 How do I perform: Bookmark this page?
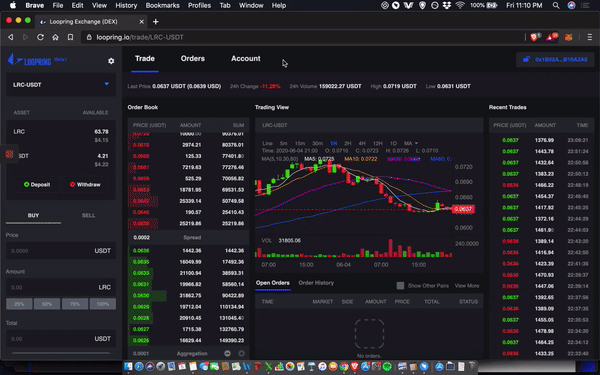(x=70, y=37)
